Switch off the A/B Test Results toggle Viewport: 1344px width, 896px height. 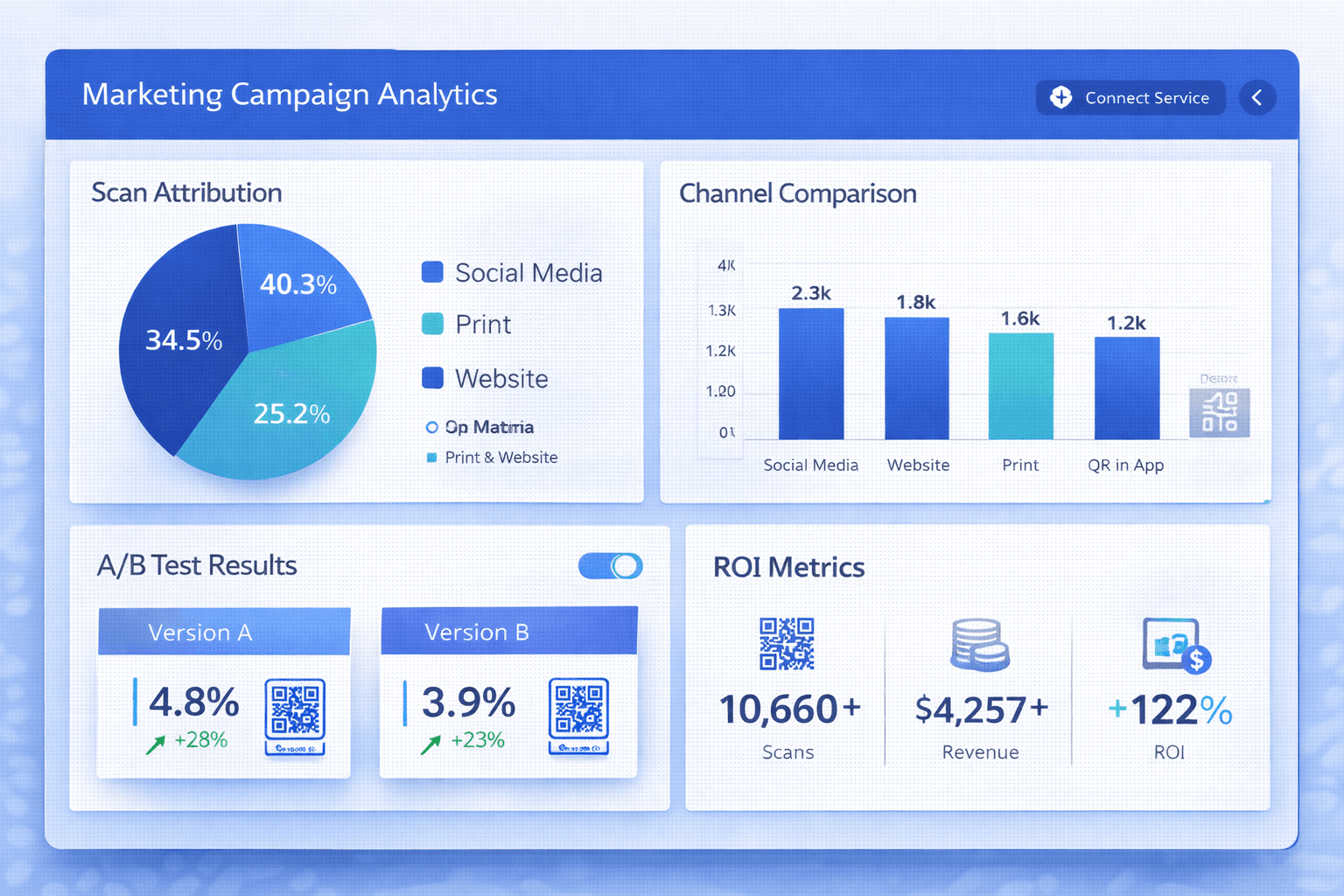coord(610,566)
